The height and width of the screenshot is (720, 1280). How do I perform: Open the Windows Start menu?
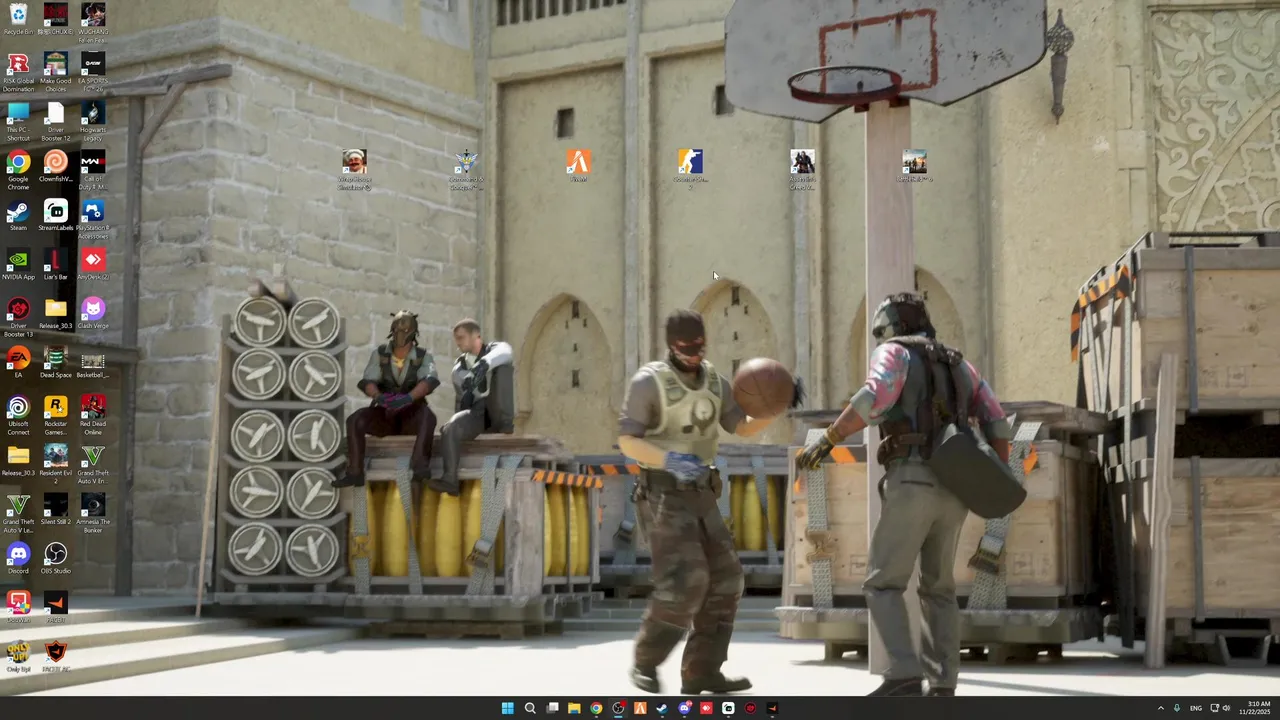(x=507, y=708)
